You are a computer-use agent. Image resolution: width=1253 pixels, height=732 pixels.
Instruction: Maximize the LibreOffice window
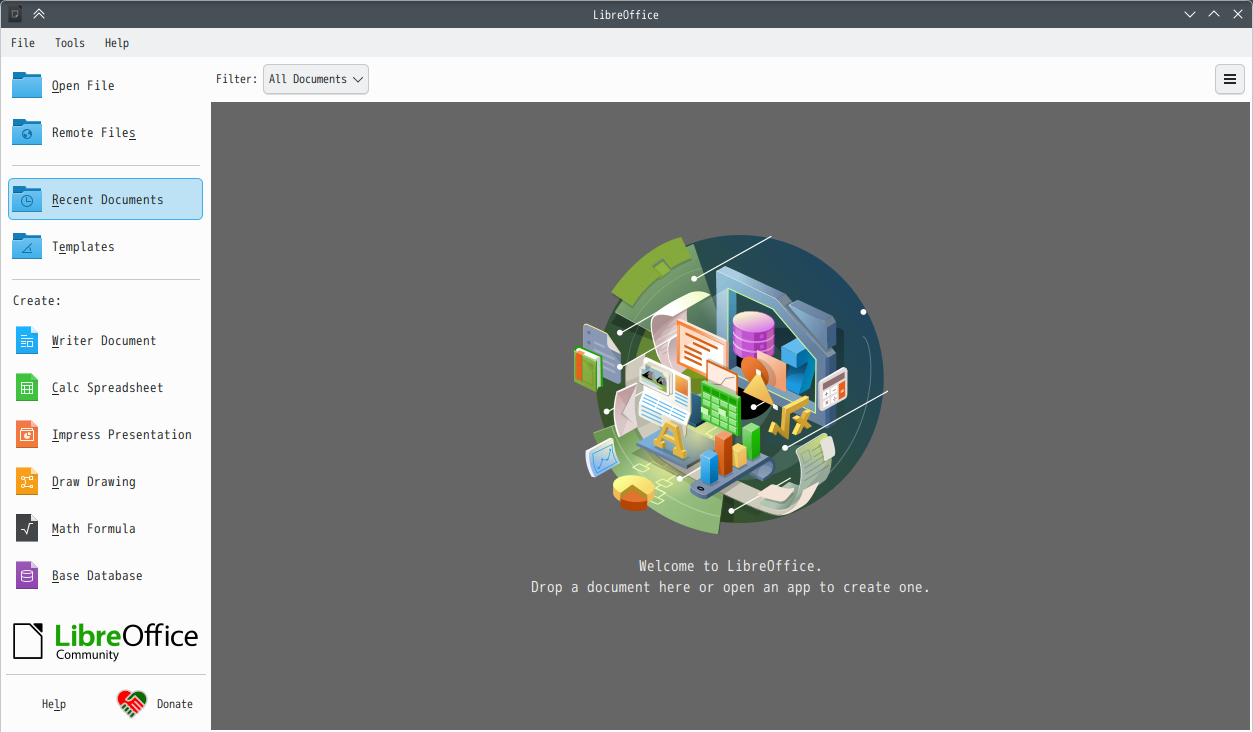click(x=1214, y=14)
